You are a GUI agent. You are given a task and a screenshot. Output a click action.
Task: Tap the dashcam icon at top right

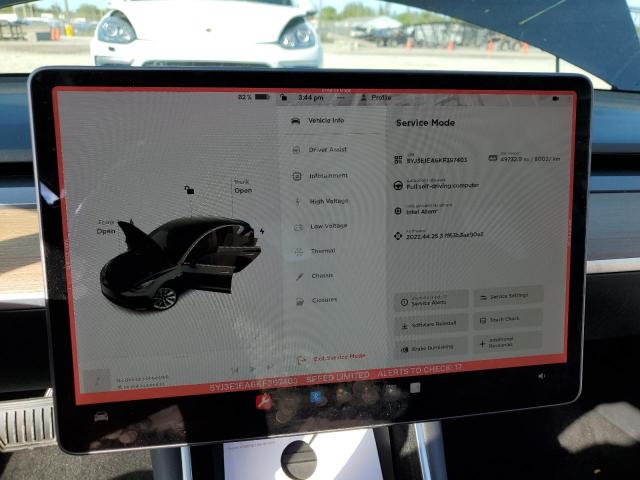coord(556,99)
